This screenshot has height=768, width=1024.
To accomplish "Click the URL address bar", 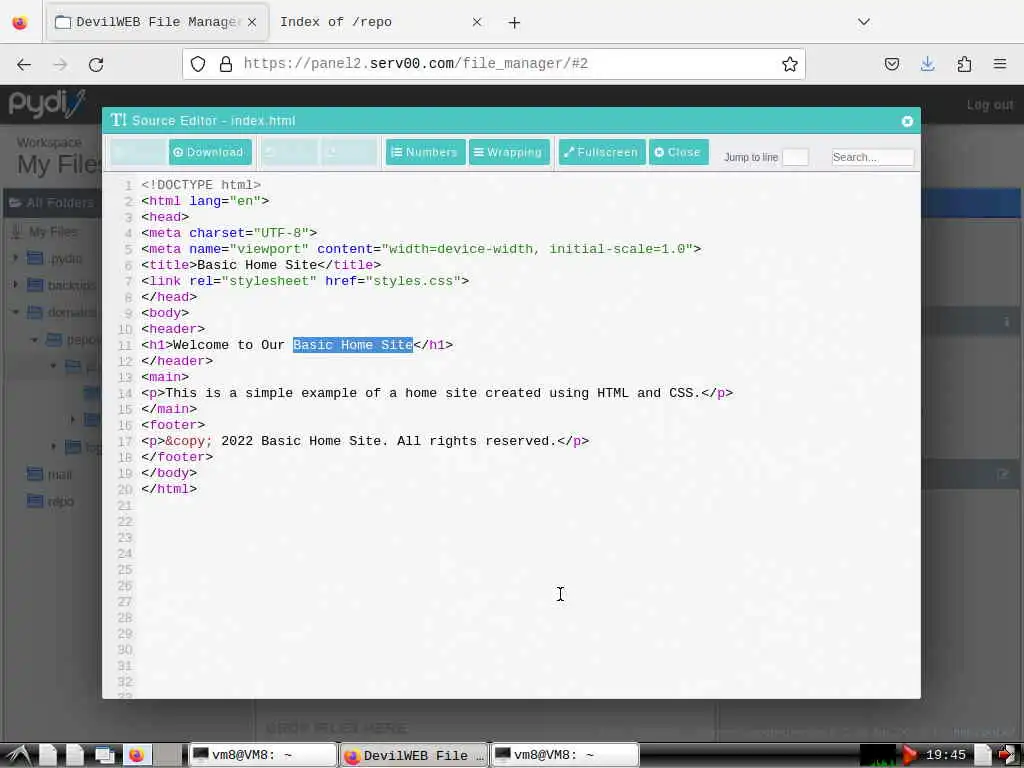I will tap(494, 64).
